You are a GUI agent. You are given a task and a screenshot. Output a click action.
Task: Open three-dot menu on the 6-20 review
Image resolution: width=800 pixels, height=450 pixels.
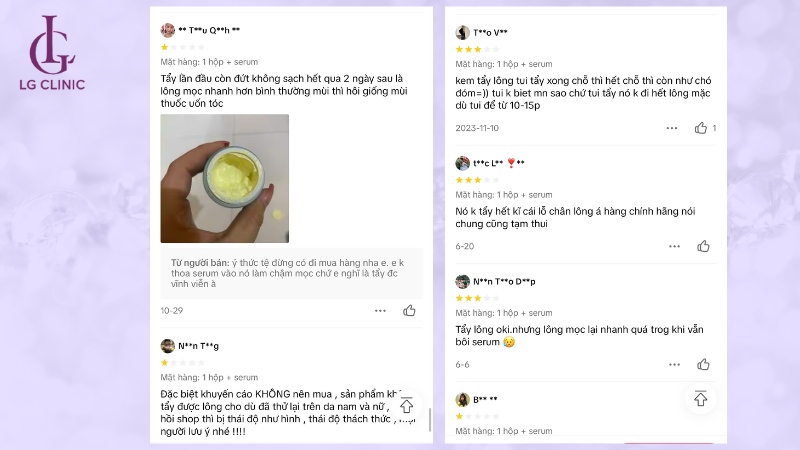(x=674, y=246)
